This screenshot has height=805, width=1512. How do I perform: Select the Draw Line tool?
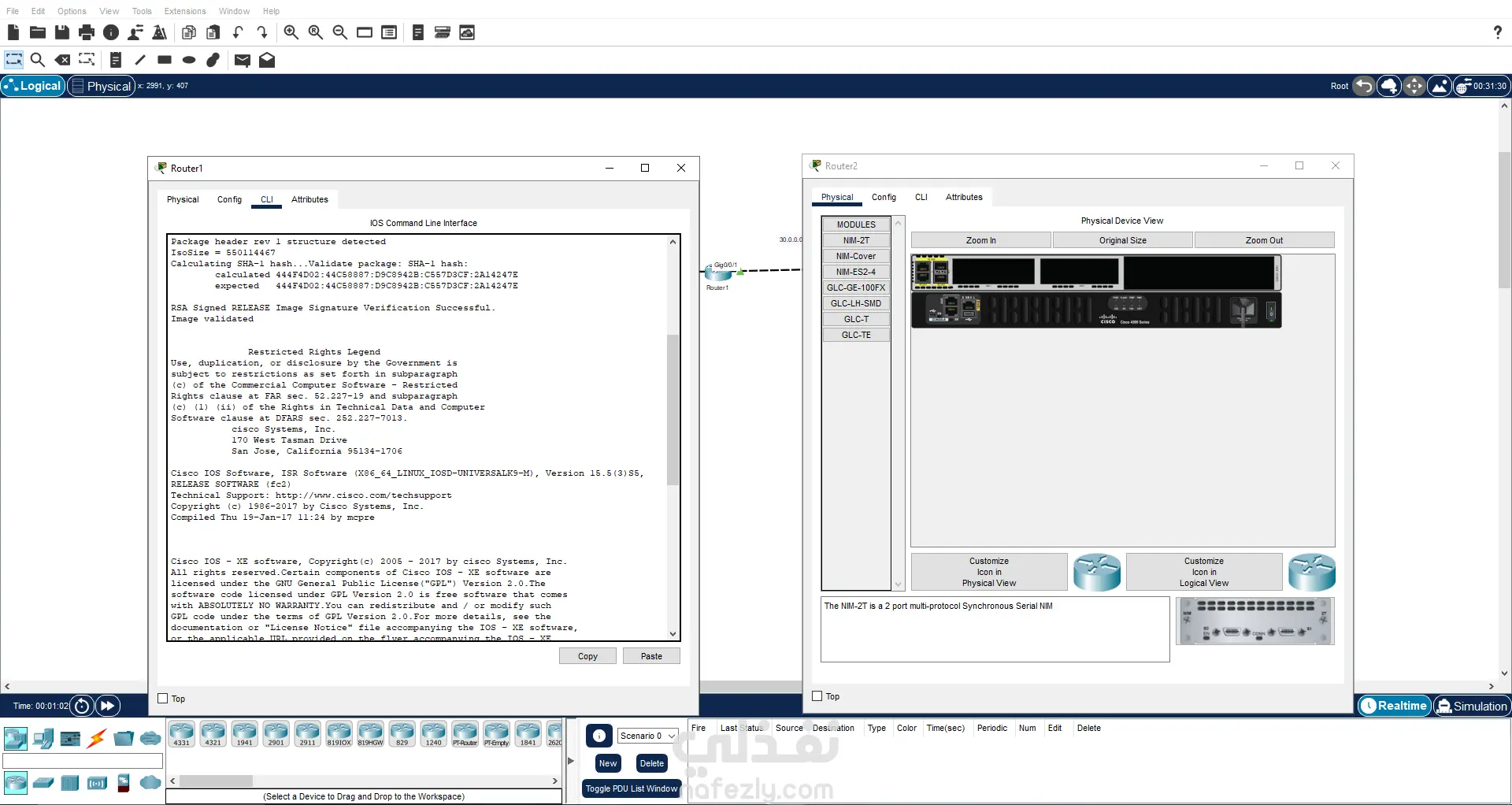coord(140,60)
